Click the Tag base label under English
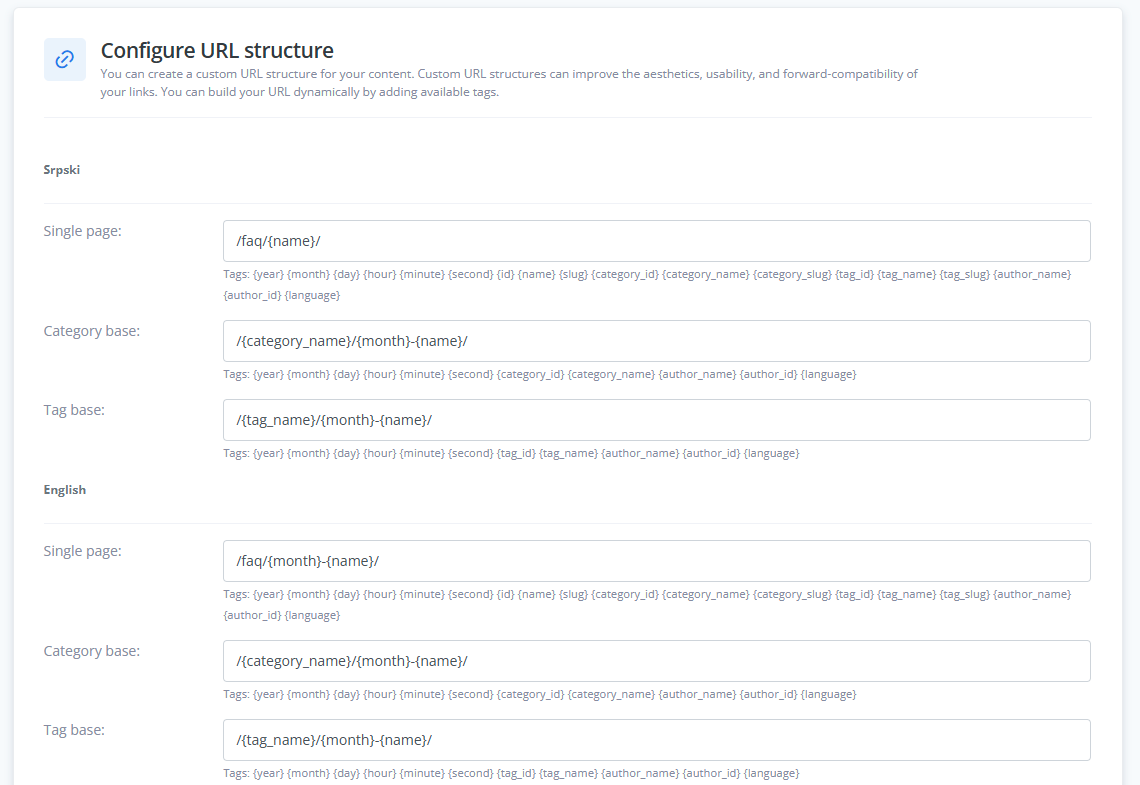Screen dimensions: 1140x785 click(74, 730)
